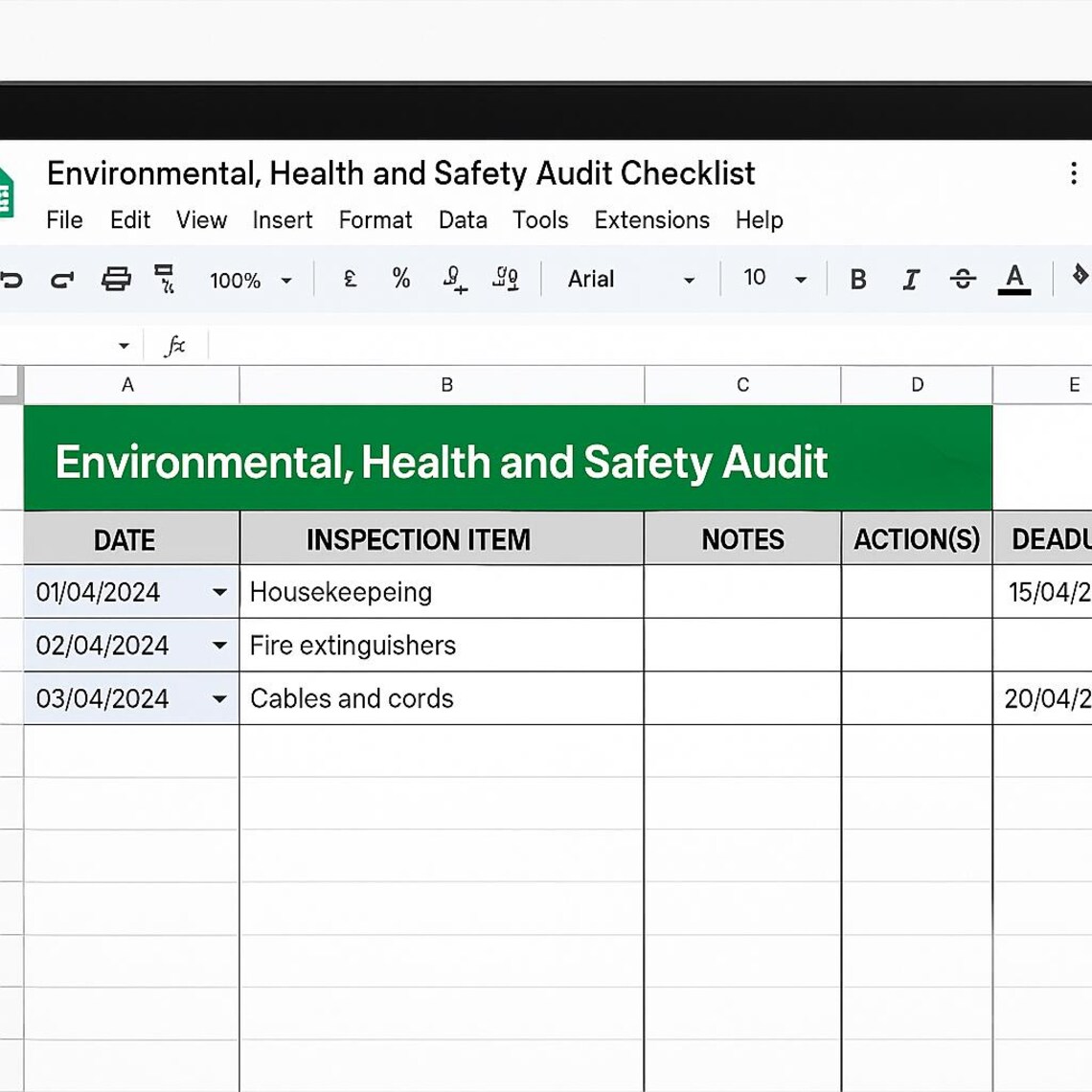1092x1092 pixels.
Task: Open the Format menu
Action: pyautogui.click(x=375, y=220)
